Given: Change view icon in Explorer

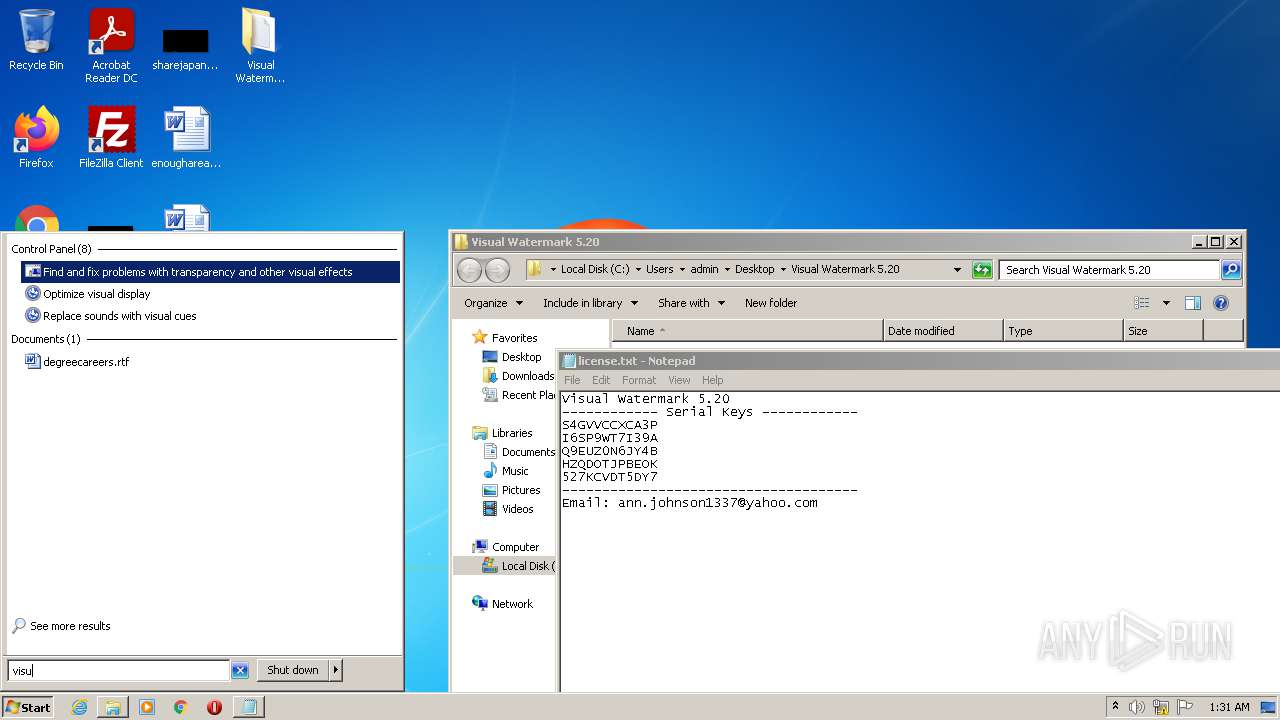Looking at the screenshot, I should [x=1142, y=303].
